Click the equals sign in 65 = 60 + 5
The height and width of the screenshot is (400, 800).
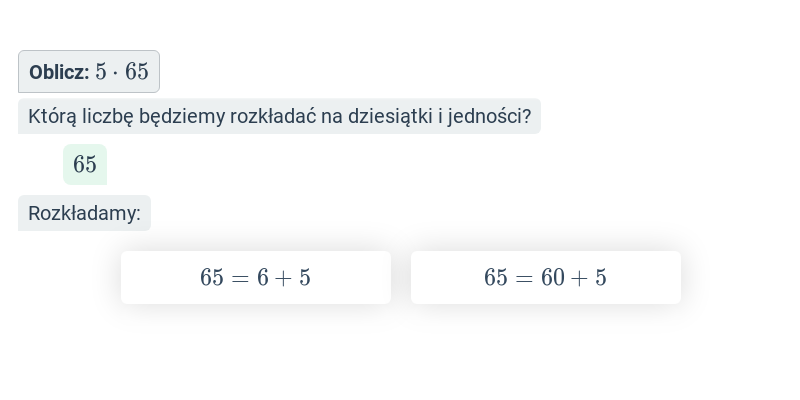(x=524, y=278)
